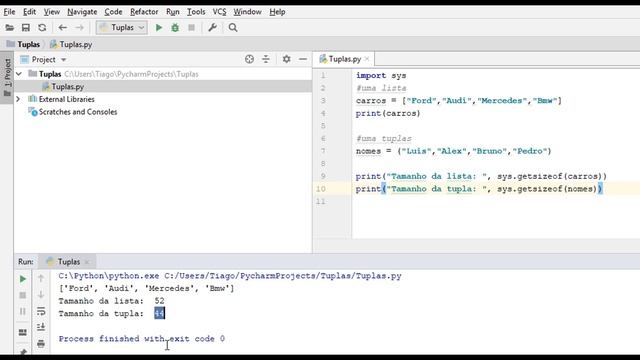Open Project panel gear options
This screenshot has height=360, width=640.
tap(287, 59)
